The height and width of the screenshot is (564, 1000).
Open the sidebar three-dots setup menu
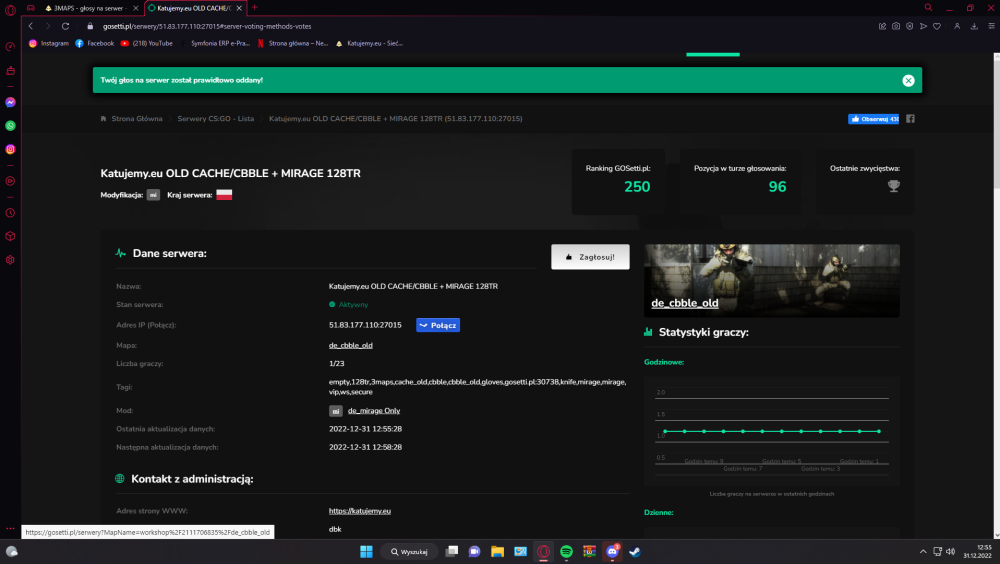(x=10, y=528)
